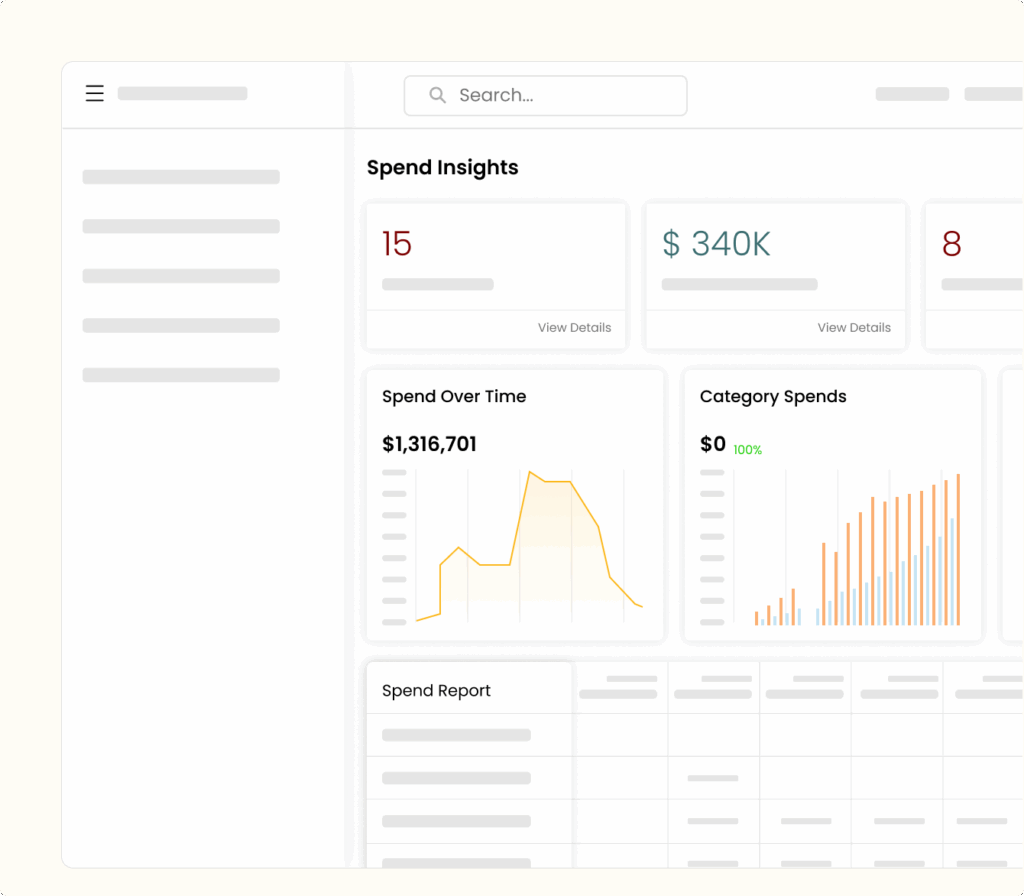Click the peak of the yellow line chart
Image resolution: width=1024 pixels, height=896 pixels.
pos(530,473)
